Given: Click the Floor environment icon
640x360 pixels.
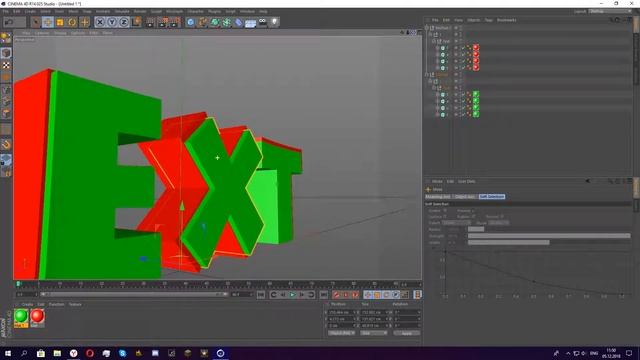Looking at the screenshot, I should coord(251,22).
